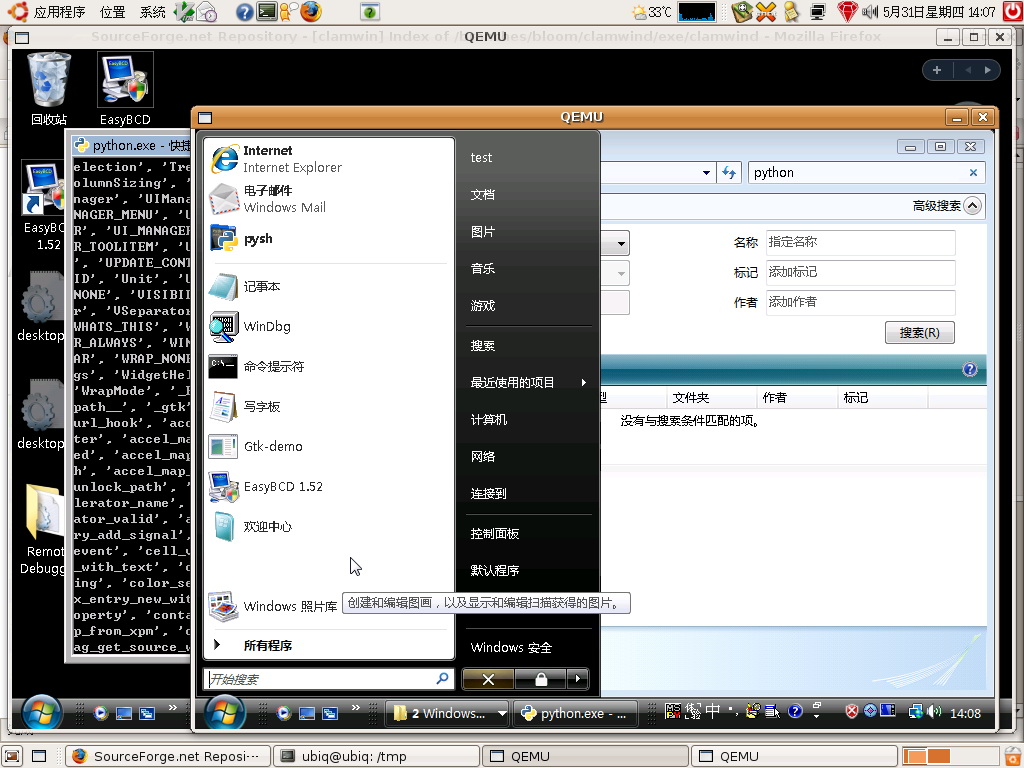Click the Start orb beside the 2 Windows button
Viewport: 1024px width, 768px height.
[225, 712]
